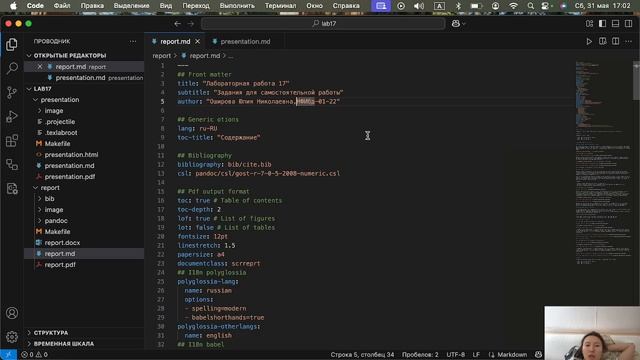The image size is (640, 360).
Task: Click cursor position Строка 5, столбец 34
Action: pos(362,355)
